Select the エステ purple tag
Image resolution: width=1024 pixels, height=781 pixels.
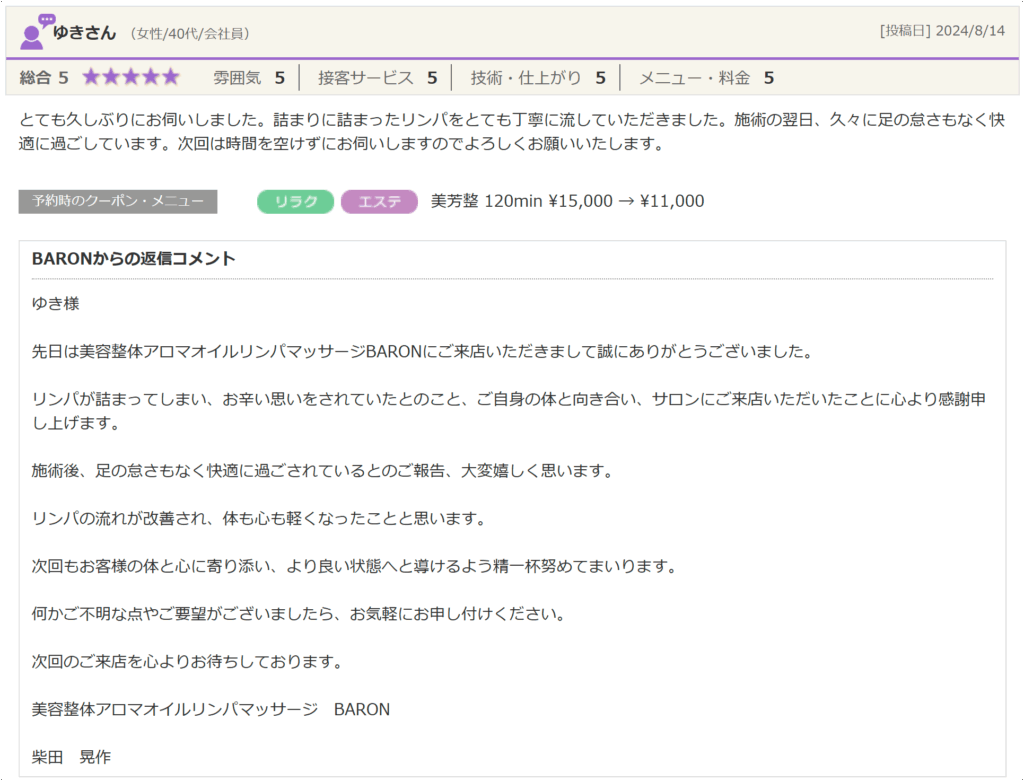(379, 201)
